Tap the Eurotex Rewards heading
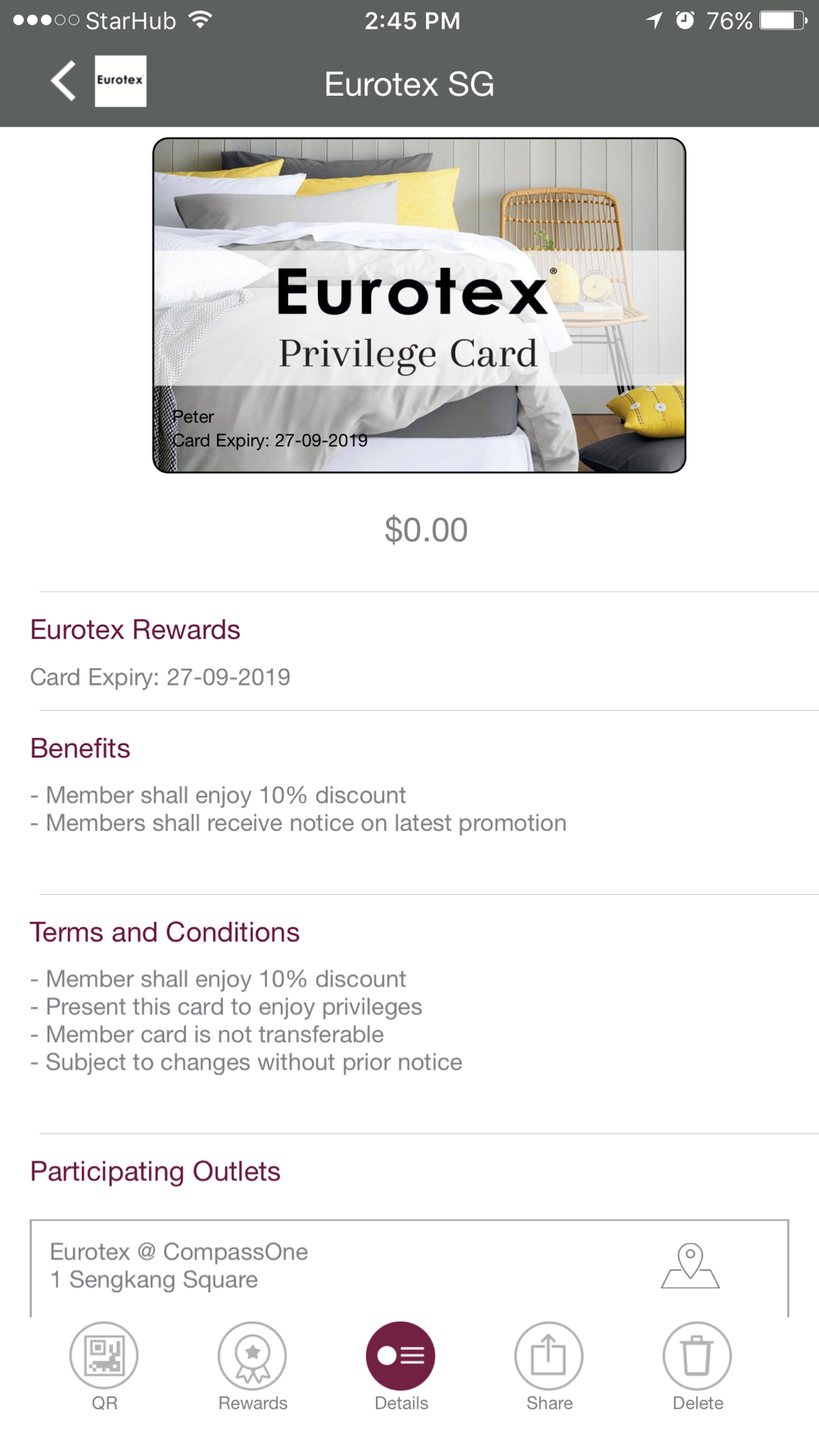 coord(135,630)
